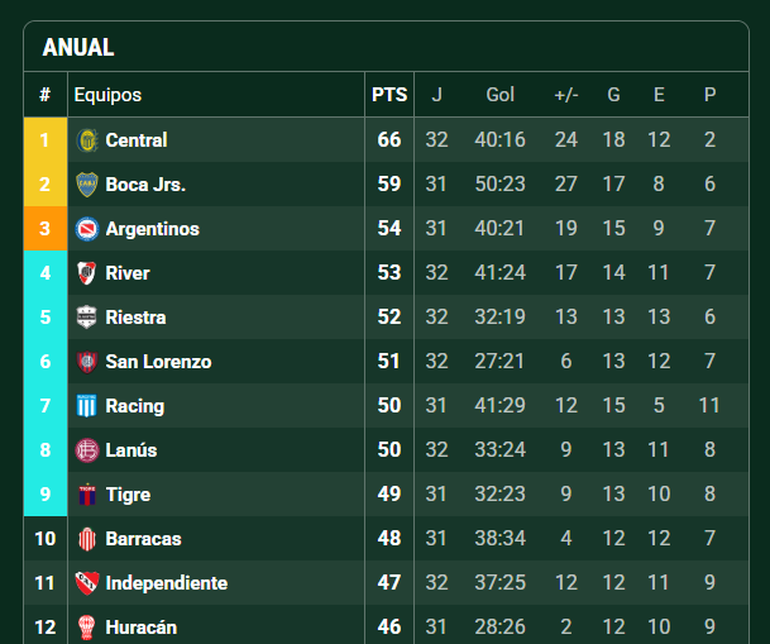Click the San Lorenzo club crest
The height and width of the screenshot is (644, 770).
87,362
